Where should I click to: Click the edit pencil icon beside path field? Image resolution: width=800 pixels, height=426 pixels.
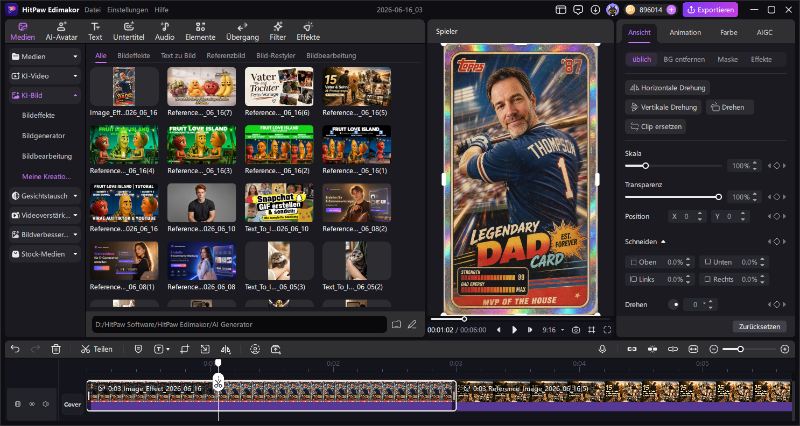(412, 324)
